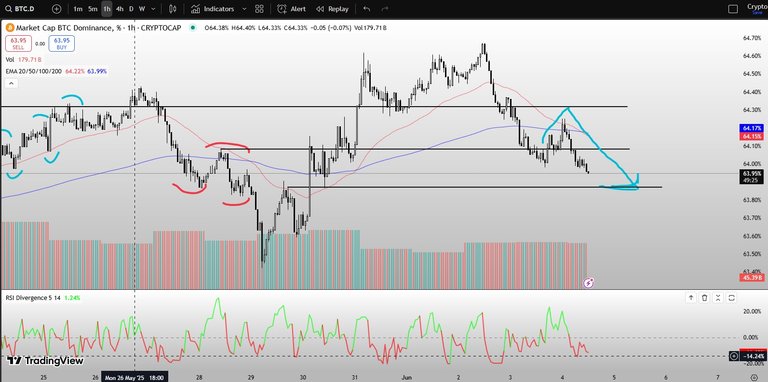768x382 pixels.
Task: Start bar Replay mode
Action: coord(332,9)
